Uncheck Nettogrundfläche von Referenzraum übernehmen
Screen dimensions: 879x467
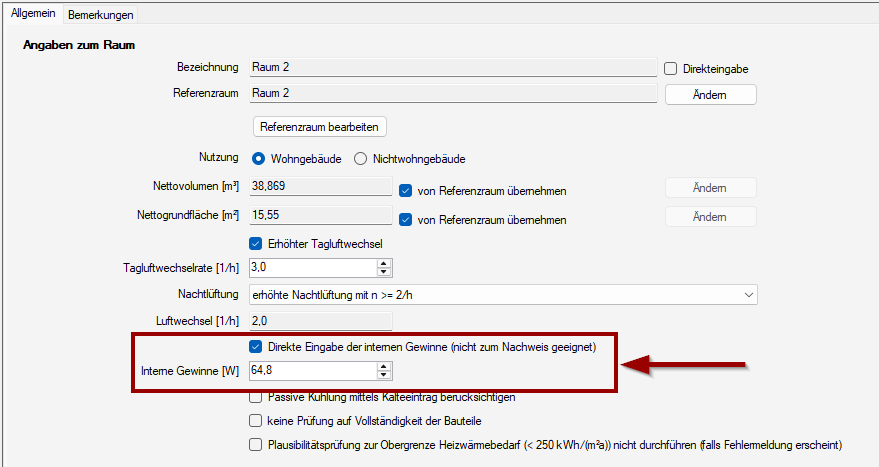(406, 219)
